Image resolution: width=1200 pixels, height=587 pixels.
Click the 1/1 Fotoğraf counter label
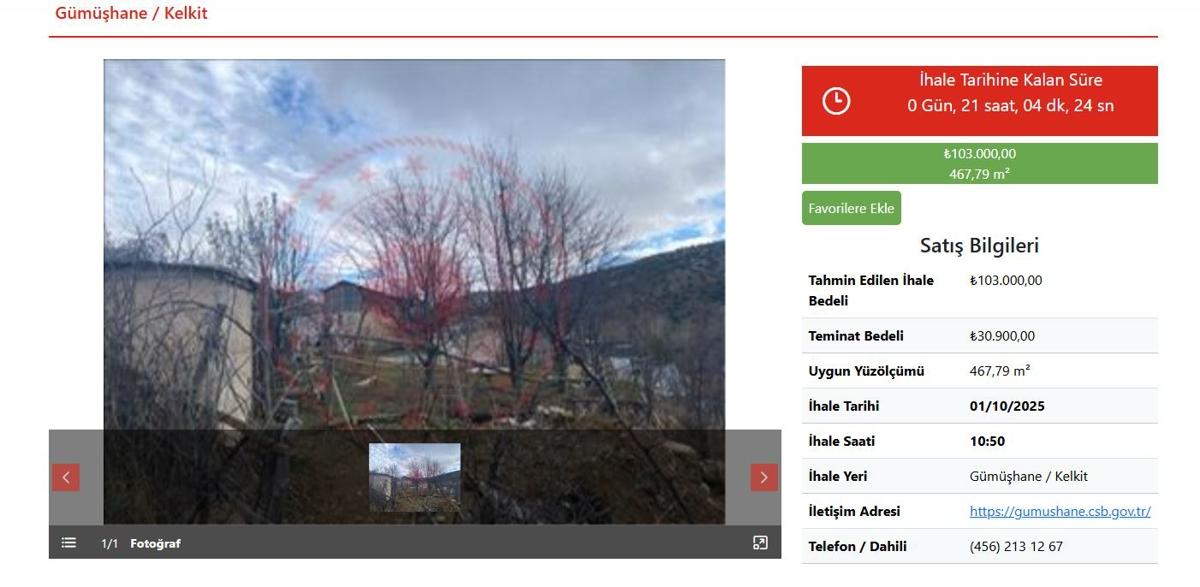pyautogui.click(x=141, y=543)
